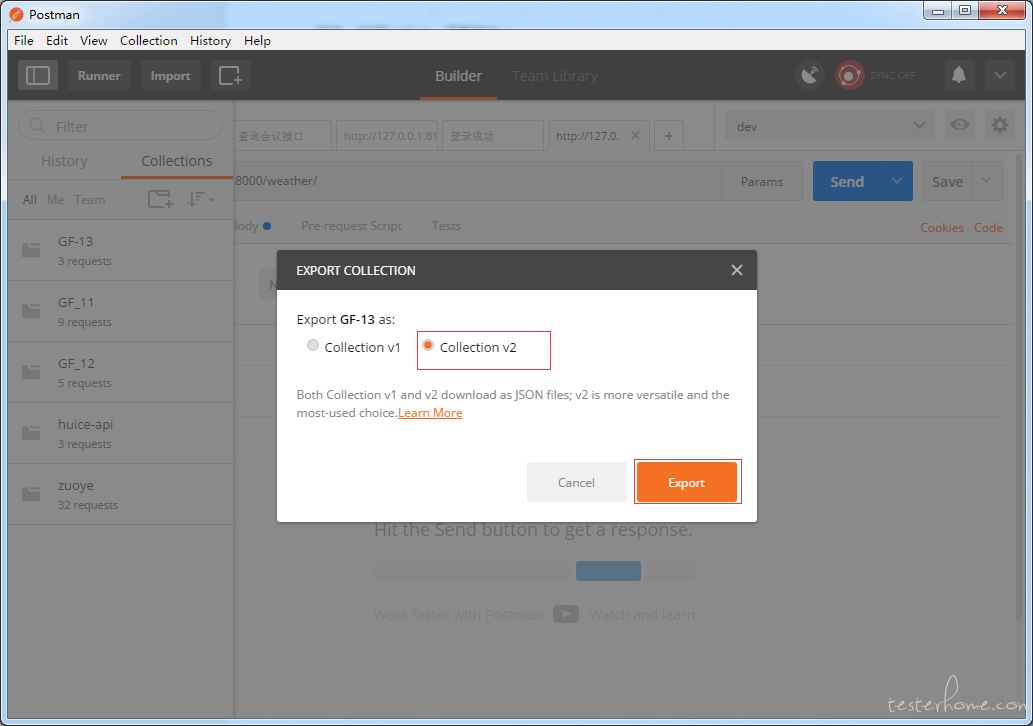Open the dev environment dropdown
Screen dimensions: 1033x726
pos(829,125)
